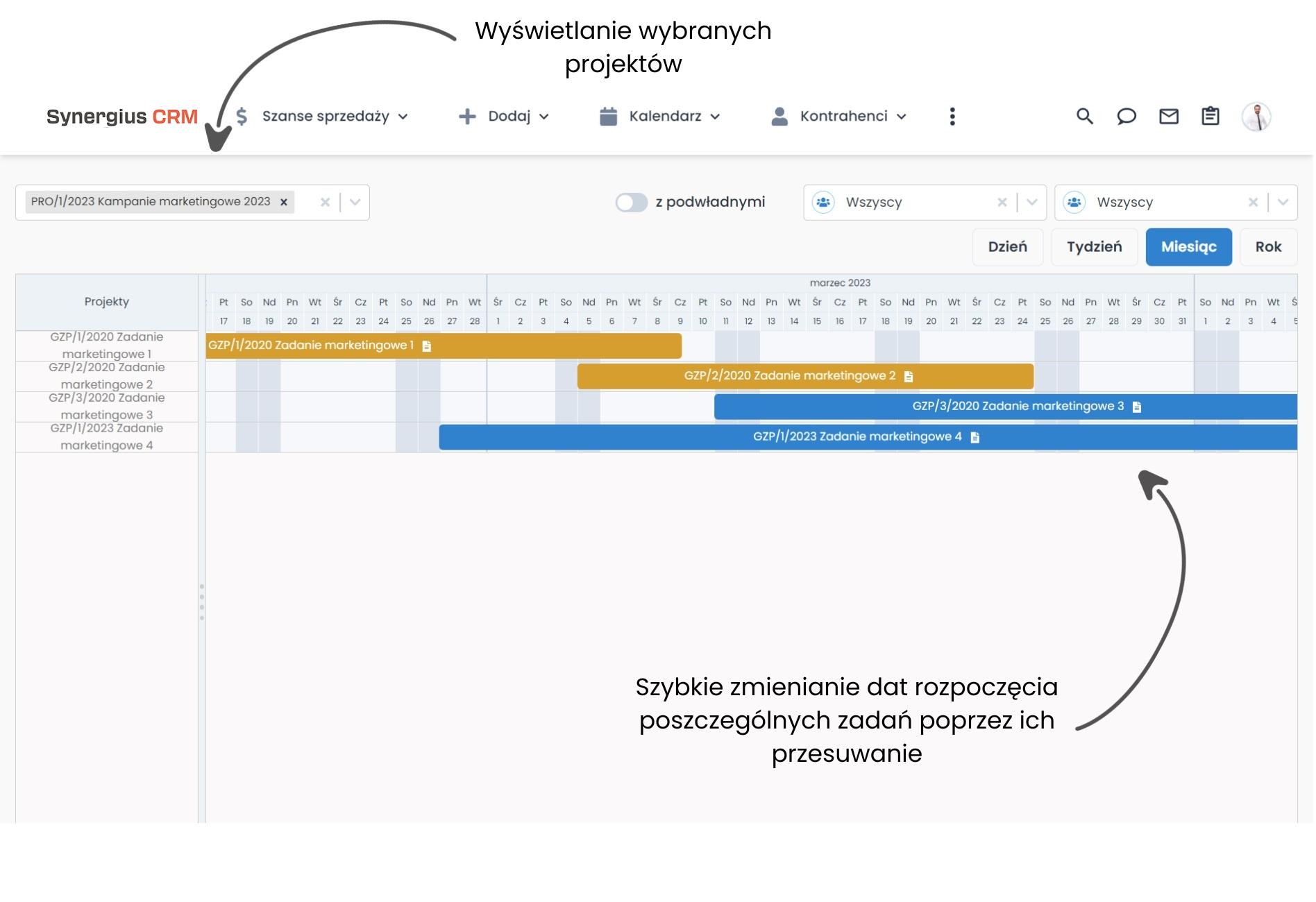Open the email inbox icon
The width and height of the screenshot is (1316, 902).
click(x=1168, y=116)
